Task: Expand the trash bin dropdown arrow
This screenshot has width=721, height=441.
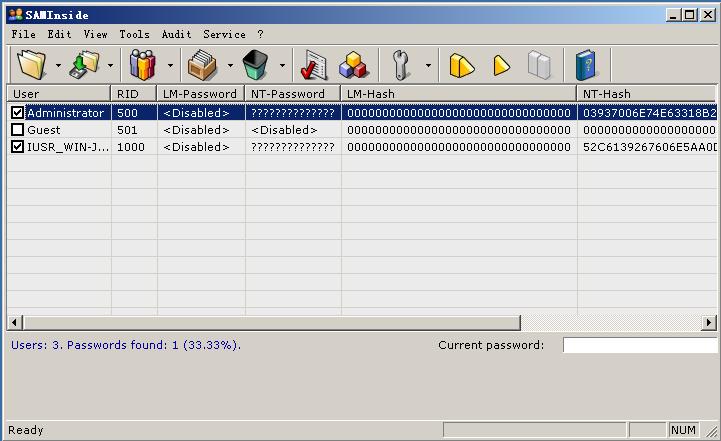Action: [282, 65]
